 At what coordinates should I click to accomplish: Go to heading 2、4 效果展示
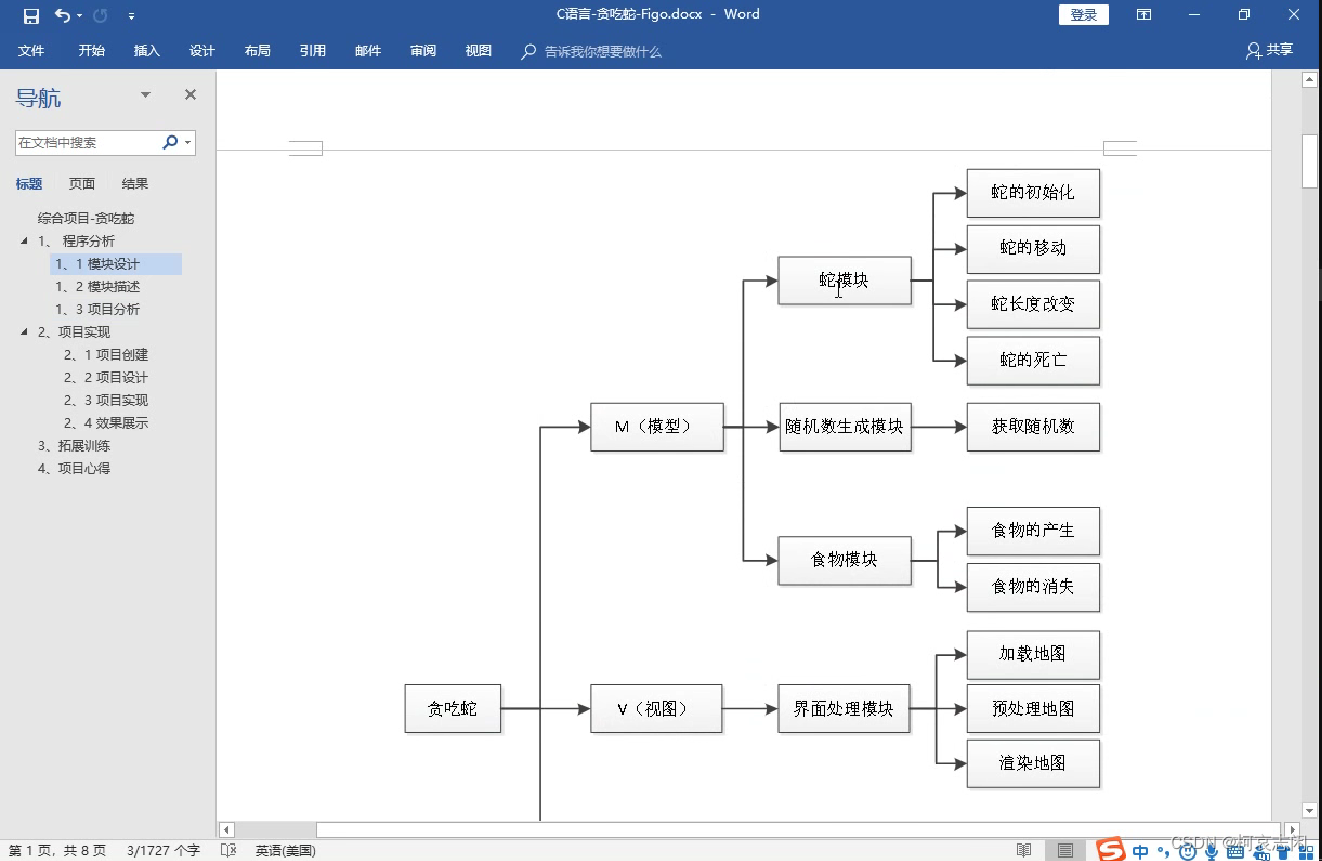point(106,423)
